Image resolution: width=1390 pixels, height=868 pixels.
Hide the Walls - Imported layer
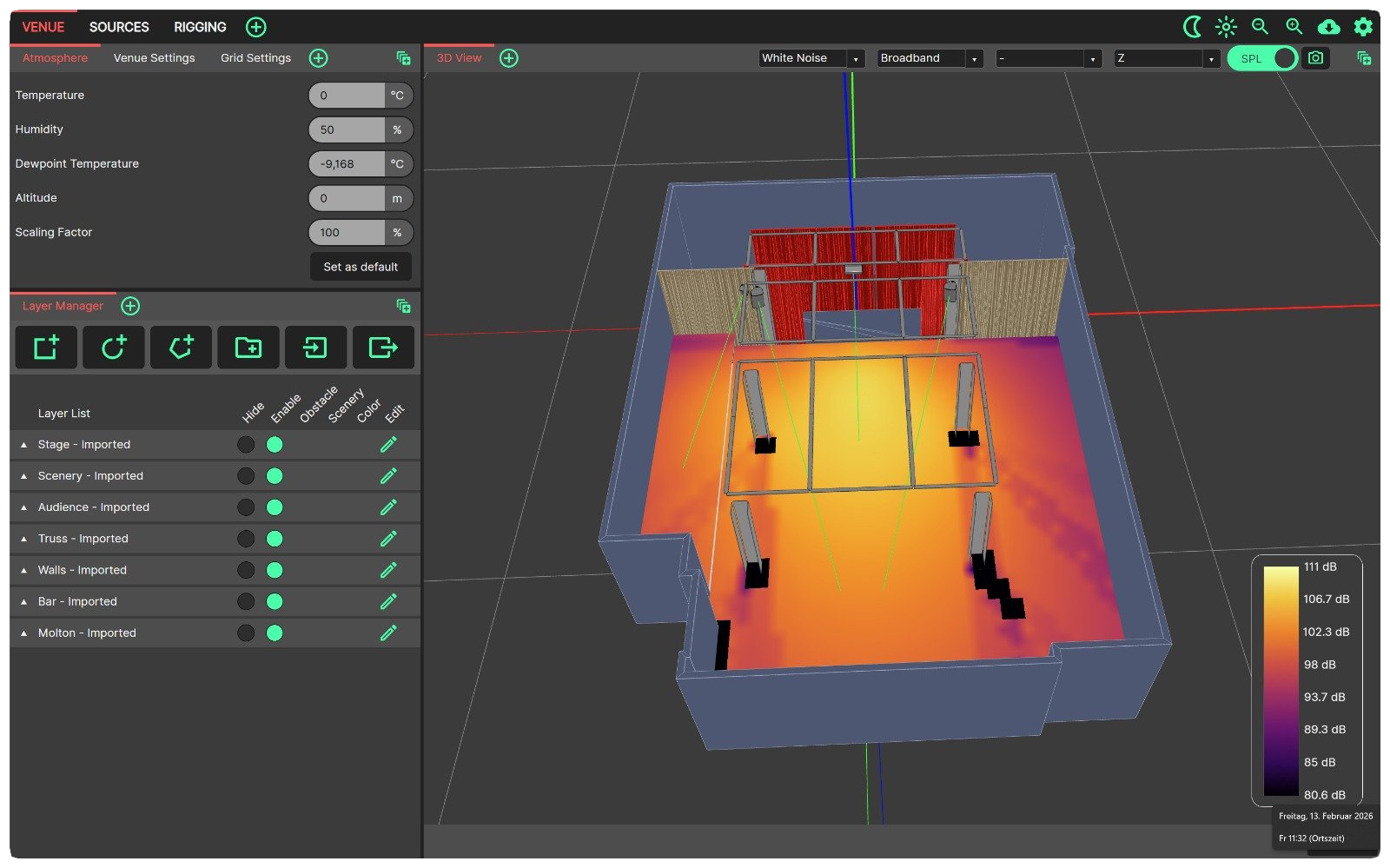[246, 570]
